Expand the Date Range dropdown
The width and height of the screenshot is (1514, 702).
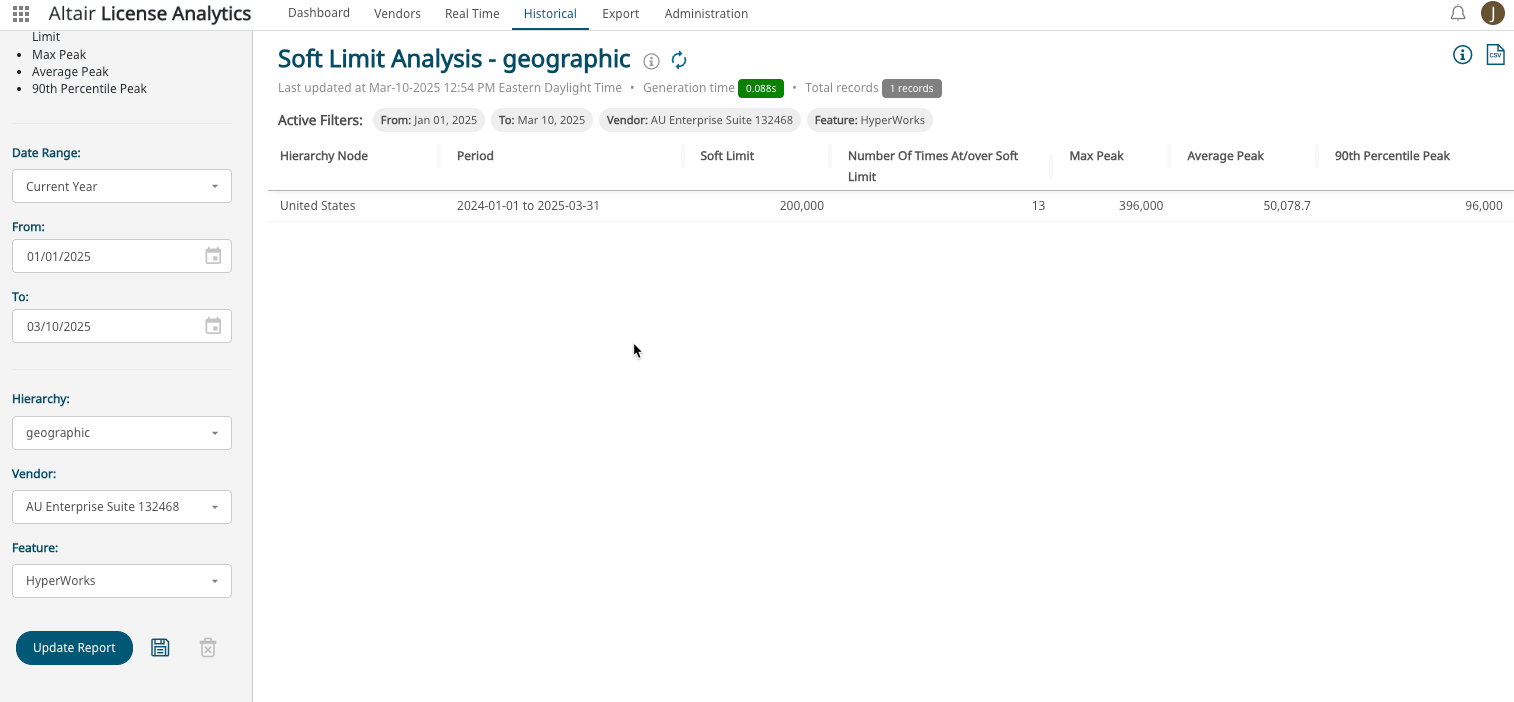click(122, 186)
